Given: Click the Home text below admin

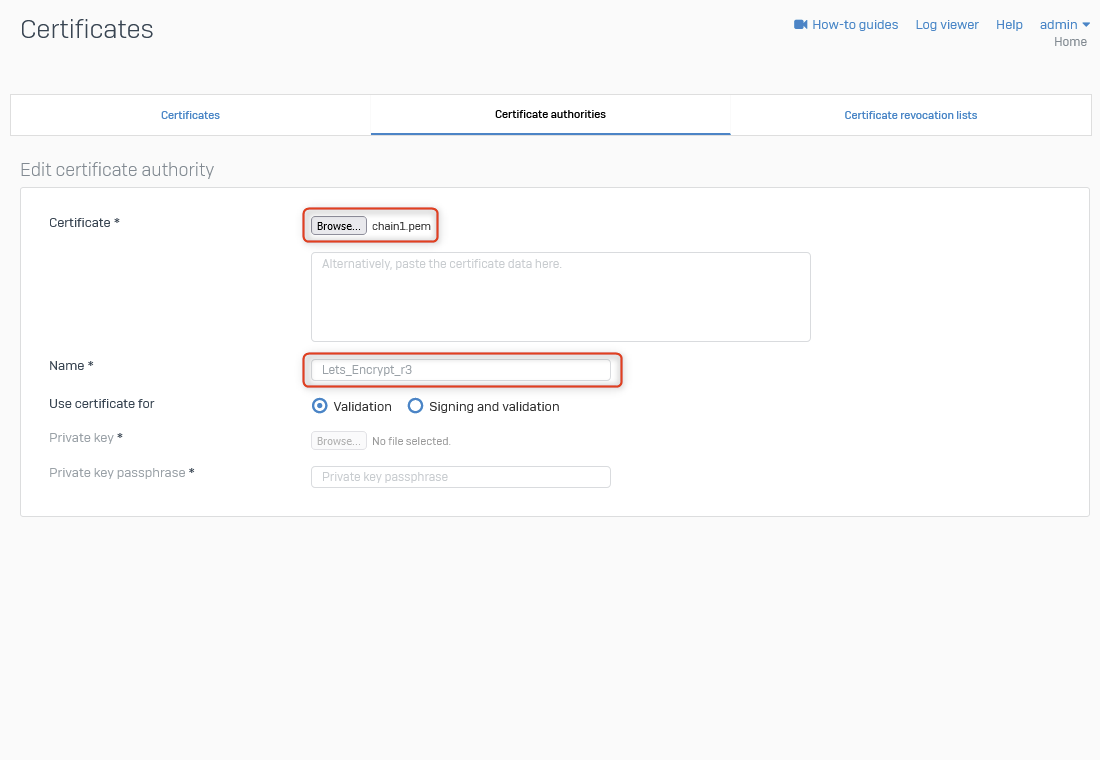Looking at the screenshot, I should click(1070, 42).
